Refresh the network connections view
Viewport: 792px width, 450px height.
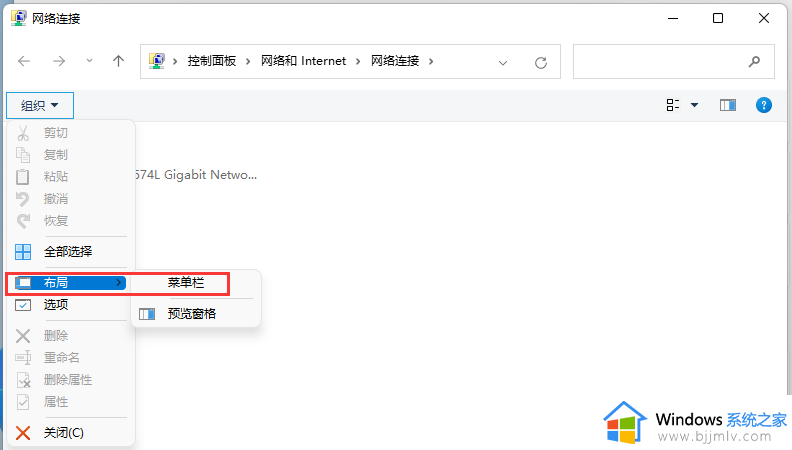[541, 62]
